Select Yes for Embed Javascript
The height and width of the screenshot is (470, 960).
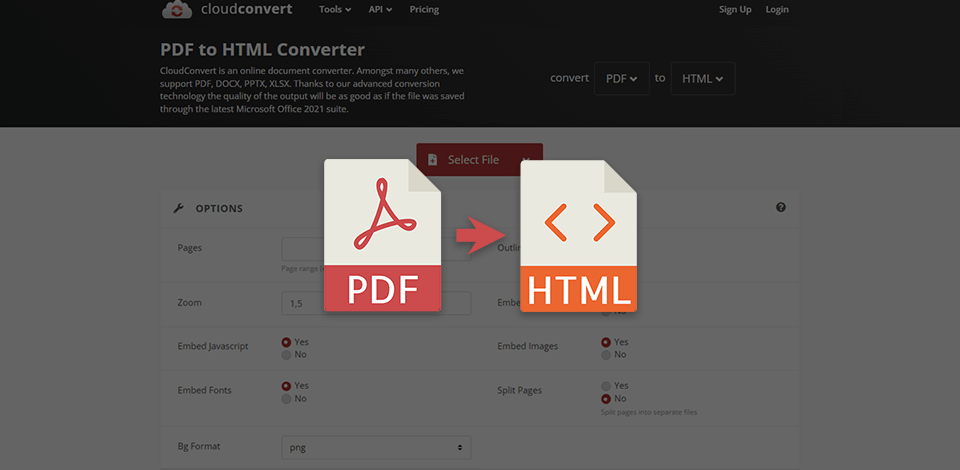tap(286, 343)
